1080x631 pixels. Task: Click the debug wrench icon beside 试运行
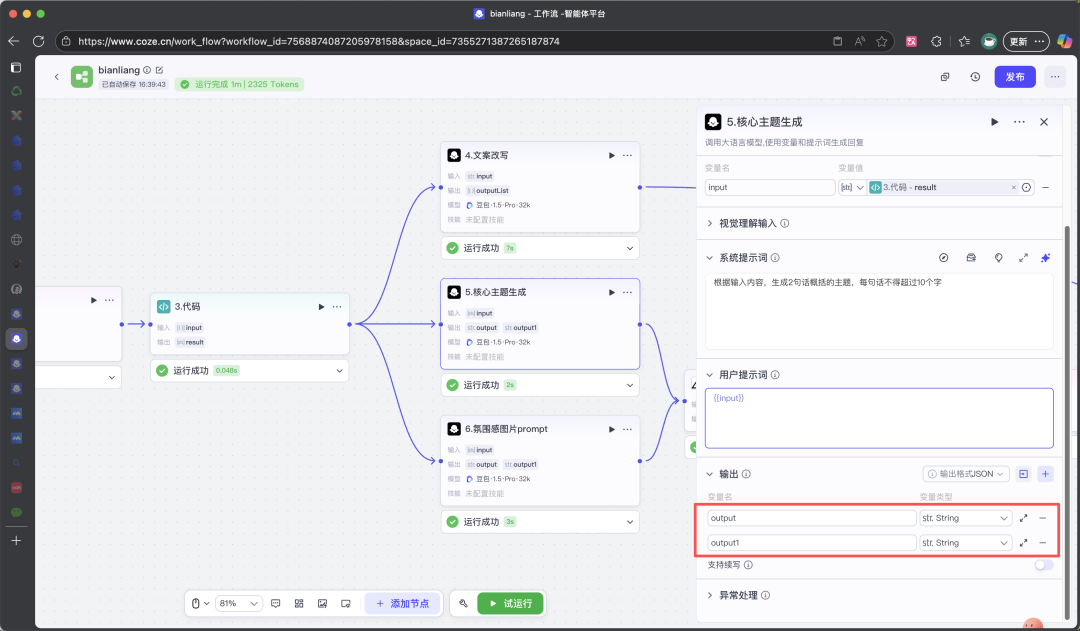click(x=464, y=603)
